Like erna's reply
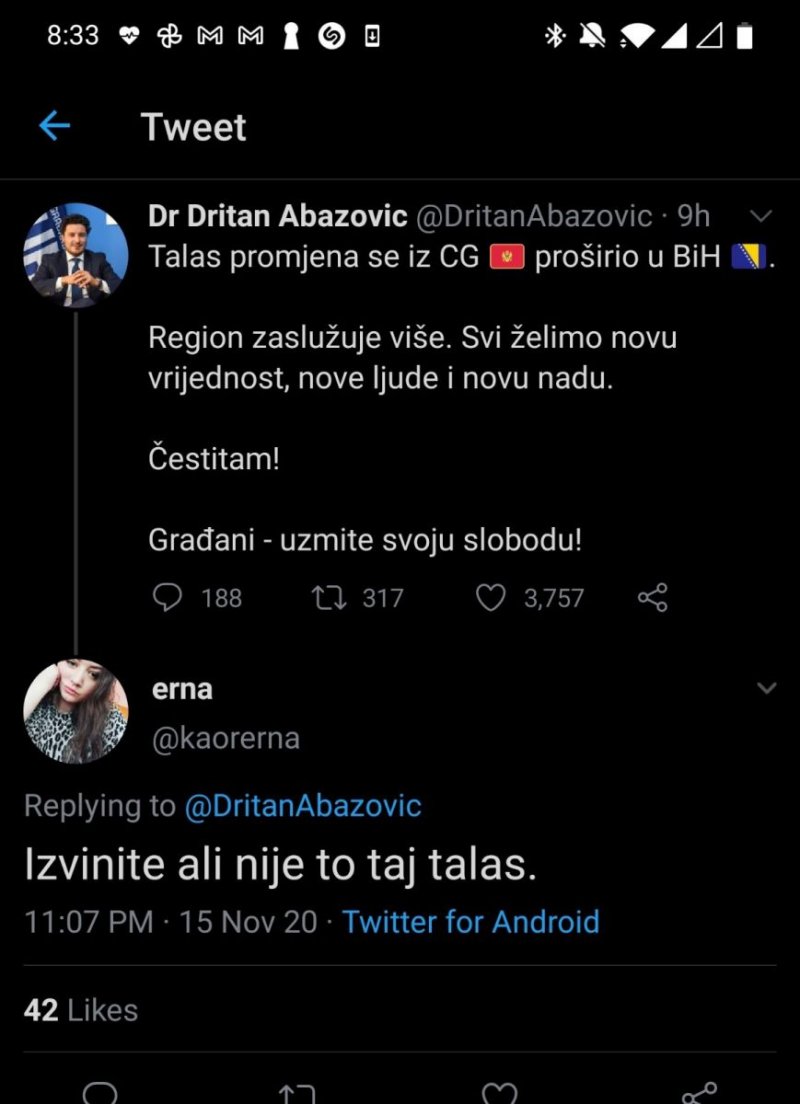Image resolution: width=800 pixels, height=1104 pixels. (499, 1092)
